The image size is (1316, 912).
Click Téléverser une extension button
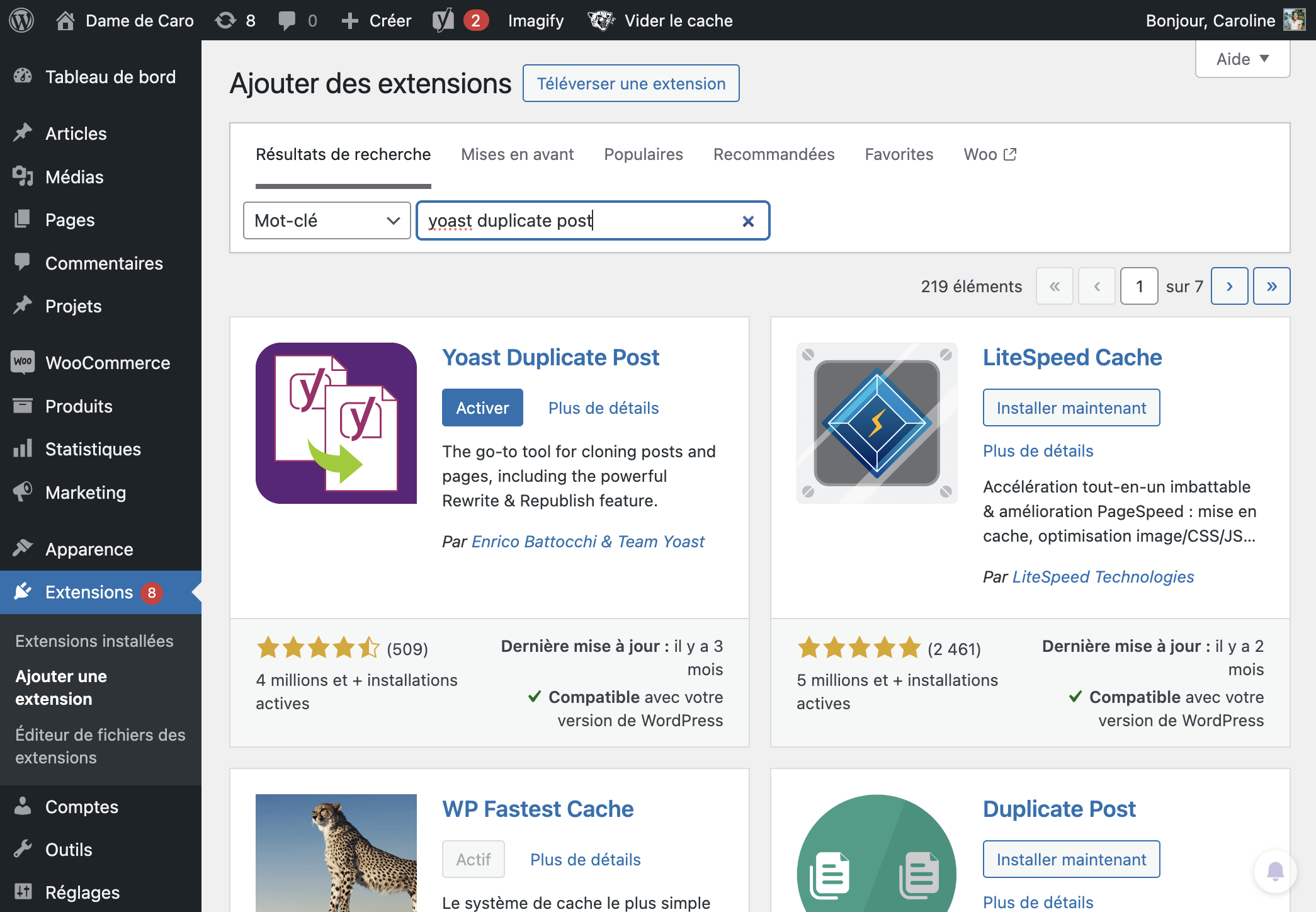631,83
